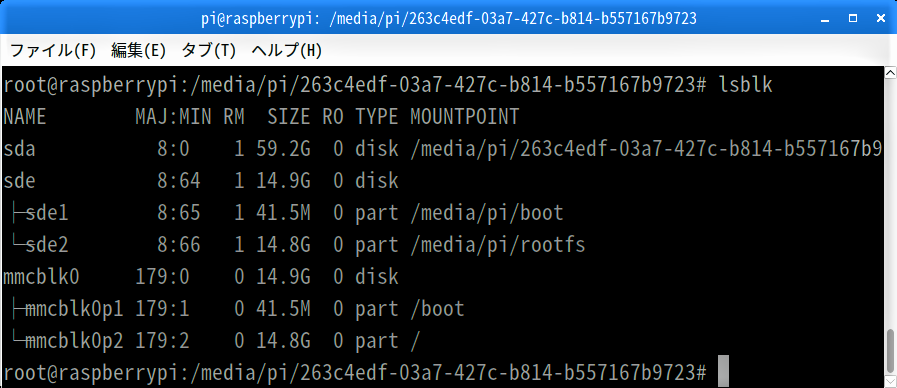Click the mmcblk0p2 partition entry
897x388 pixels.
(74, 341)
